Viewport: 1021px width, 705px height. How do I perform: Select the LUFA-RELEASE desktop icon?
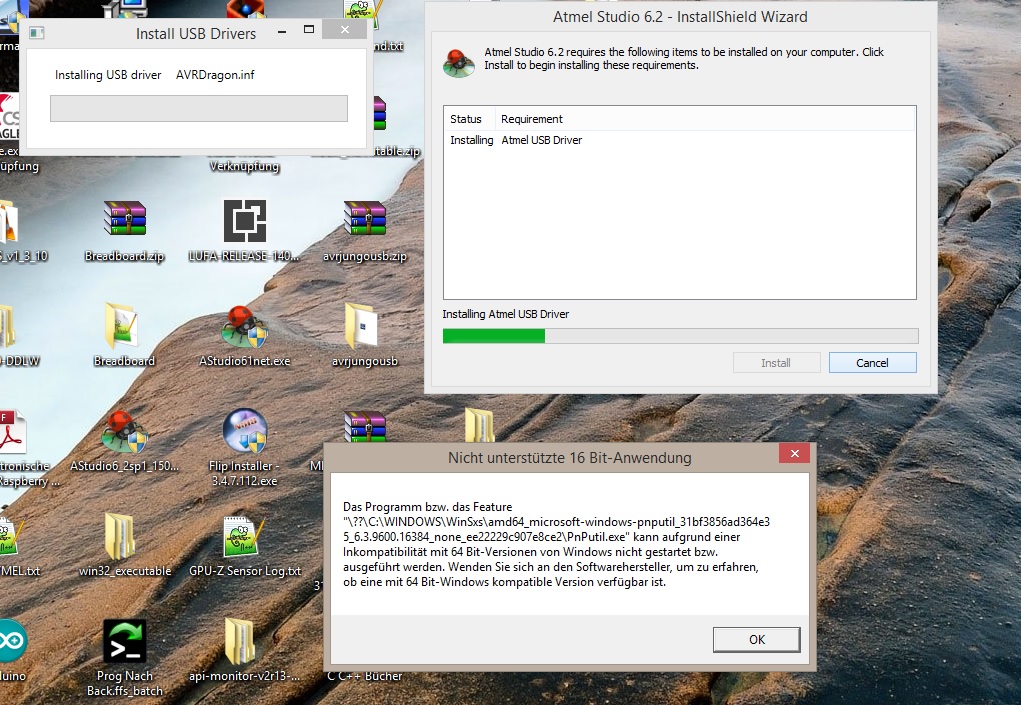(x=244, y=222)
